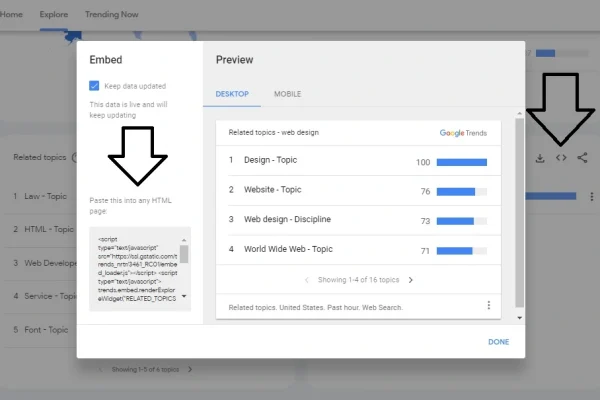Screen dimensions: 600x400
Task: Click the DONE button
Action: 498,342
